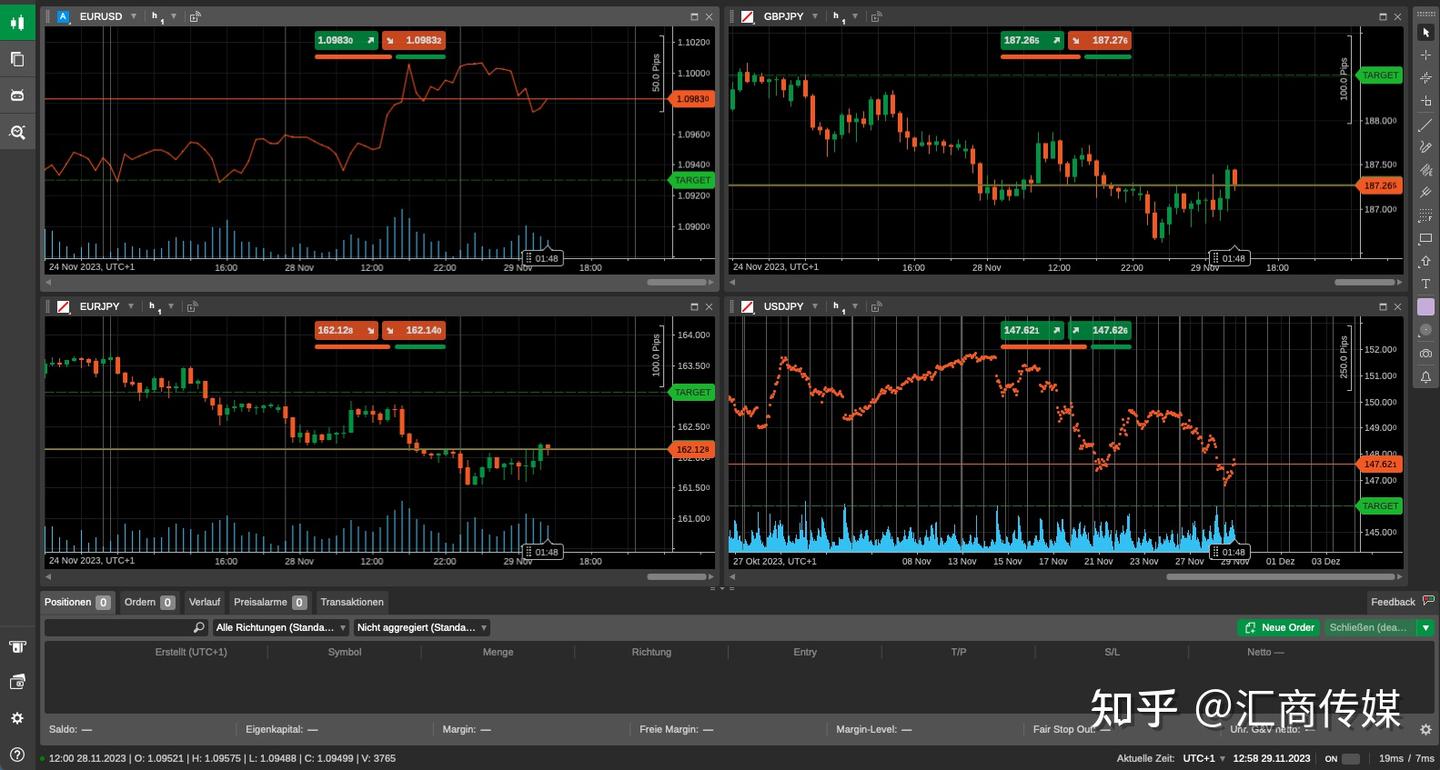Click the Erstellt (UTC+1) column header
This screenshot has width=1440, height=770.
point(191,652)
